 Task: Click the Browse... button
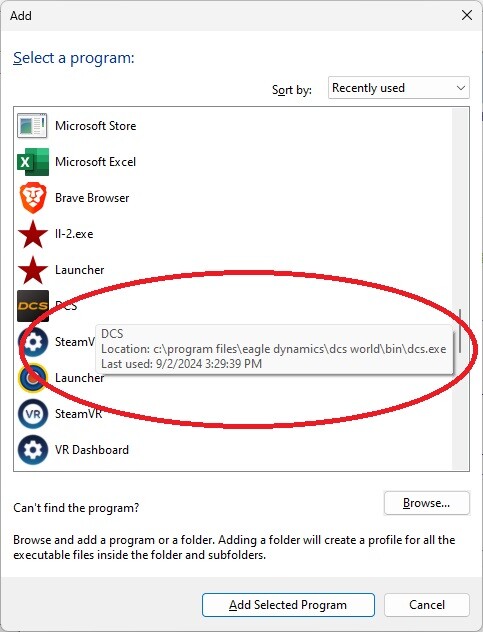click(x=427, y=503)
